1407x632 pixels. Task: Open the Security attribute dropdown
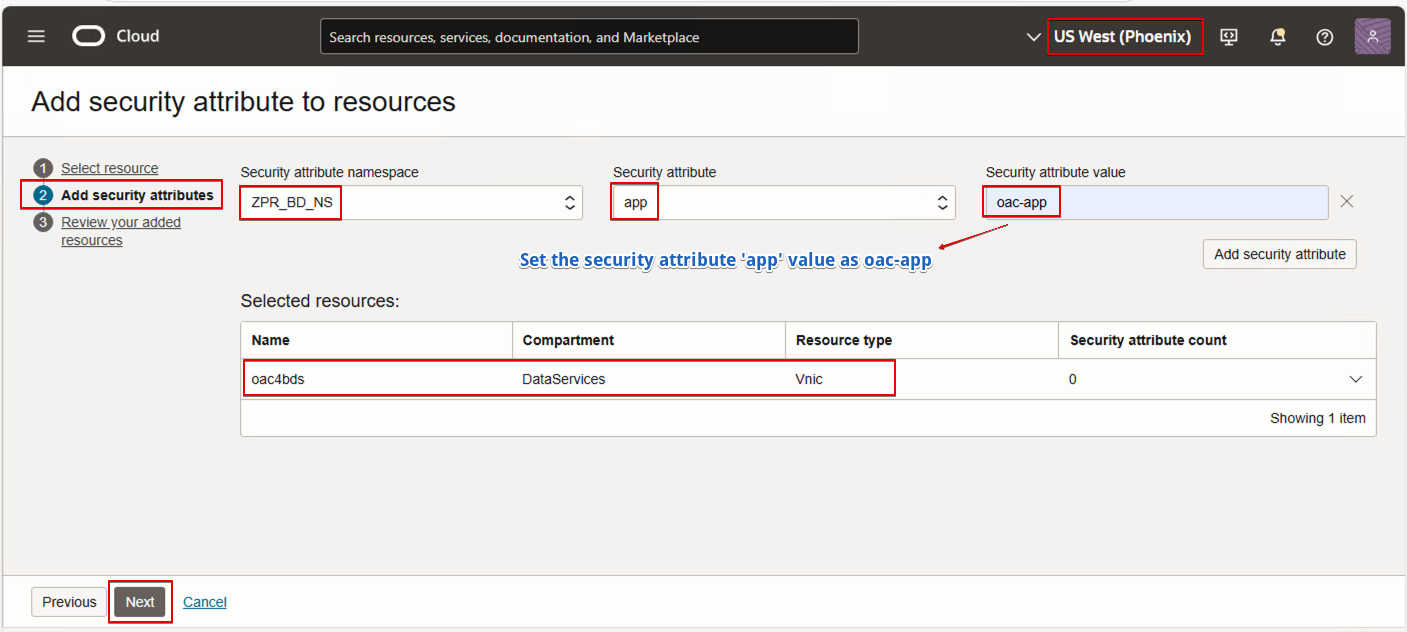(942, 203)
